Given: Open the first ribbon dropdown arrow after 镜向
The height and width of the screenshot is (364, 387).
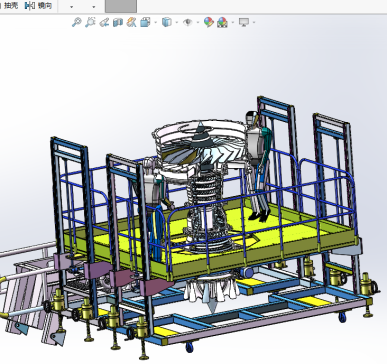Looking at the screenshot, I should [x=71, y=7].
